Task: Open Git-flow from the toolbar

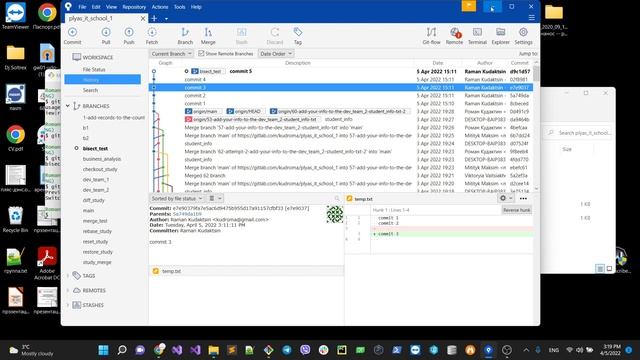Action: 431,36
